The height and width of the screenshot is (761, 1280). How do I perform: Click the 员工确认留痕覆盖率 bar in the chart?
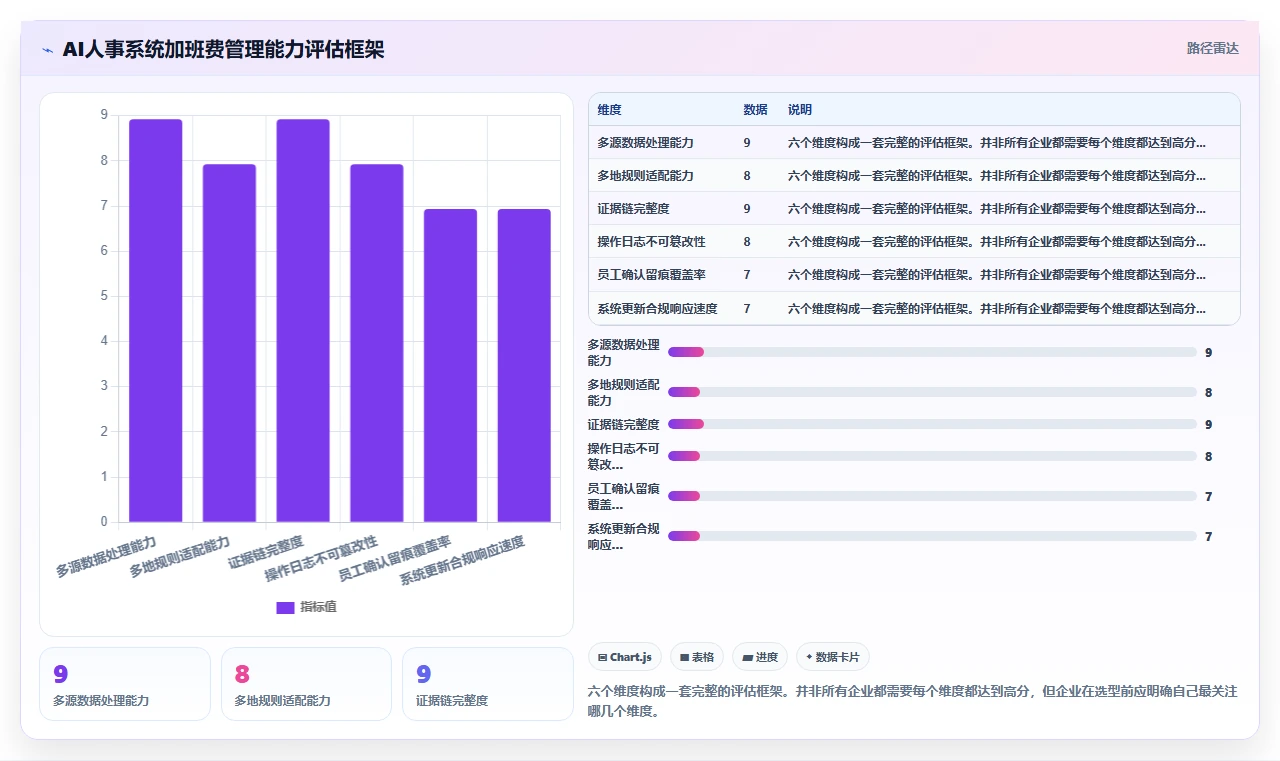pyautogui.click(x=450, y=365)
